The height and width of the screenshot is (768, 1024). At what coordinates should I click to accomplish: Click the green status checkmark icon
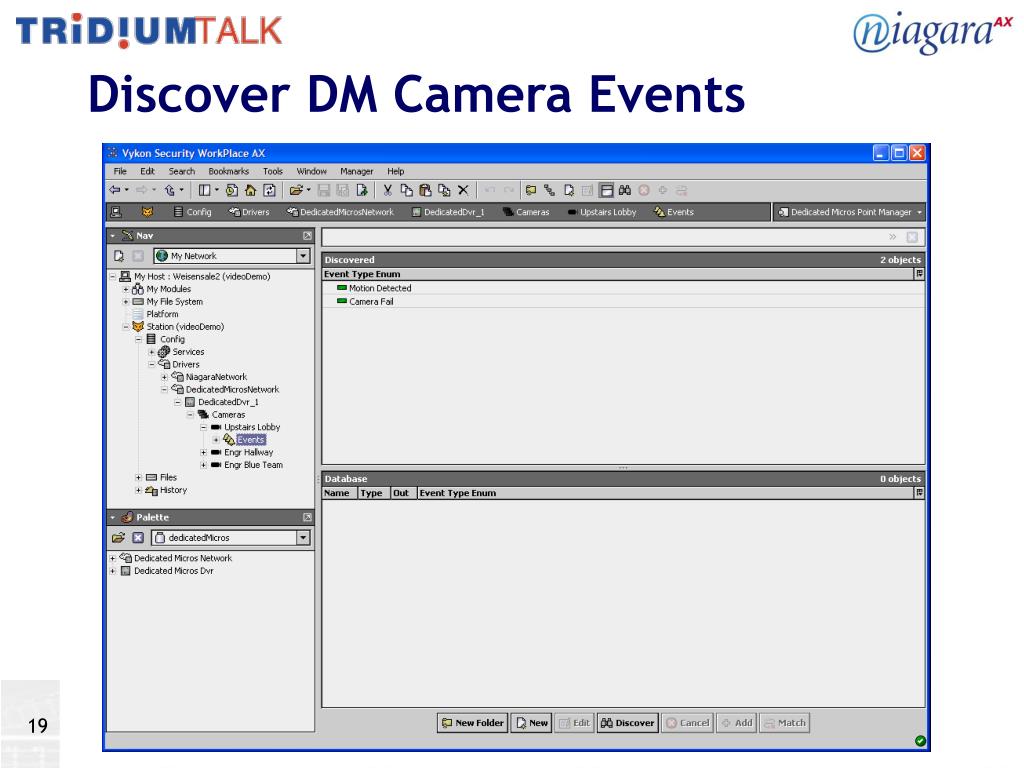[x=920, y=741]
